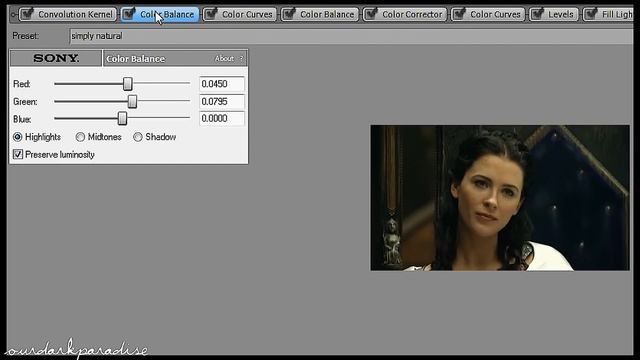Toggle the first Color Curves effect checkbox

point(211,14)
